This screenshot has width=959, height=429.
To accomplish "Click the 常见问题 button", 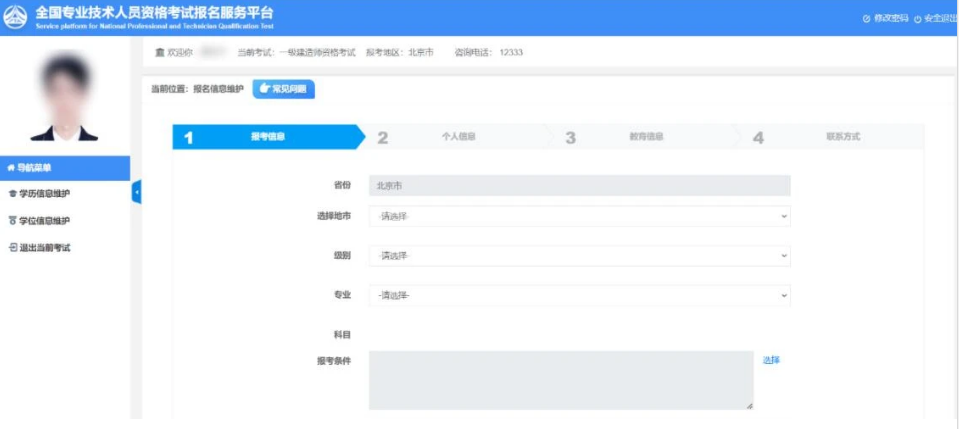I will tap(284, 89).
